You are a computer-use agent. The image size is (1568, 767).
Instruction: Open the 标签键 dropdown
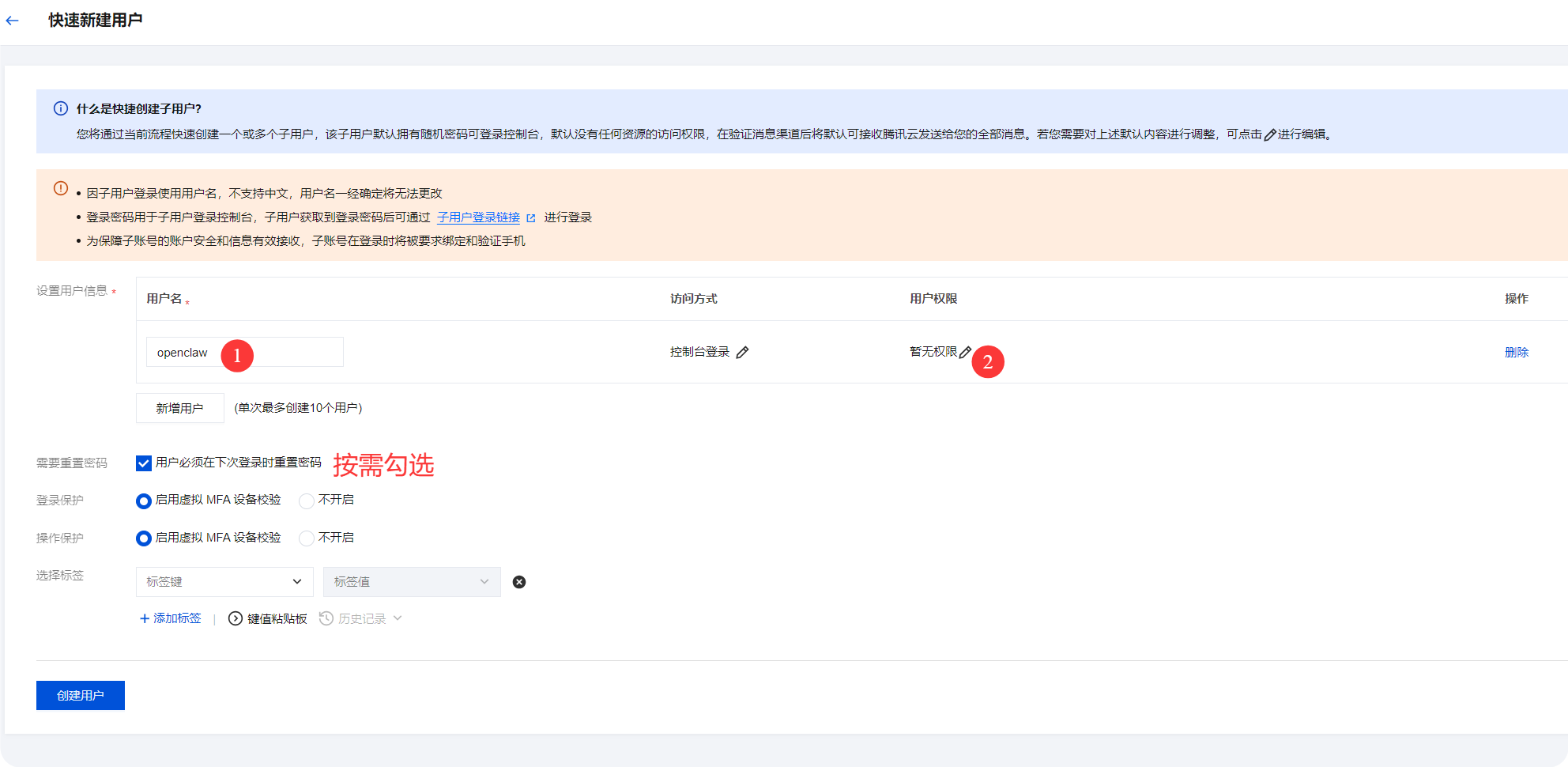pyautogui.click(x=224, y=582)
